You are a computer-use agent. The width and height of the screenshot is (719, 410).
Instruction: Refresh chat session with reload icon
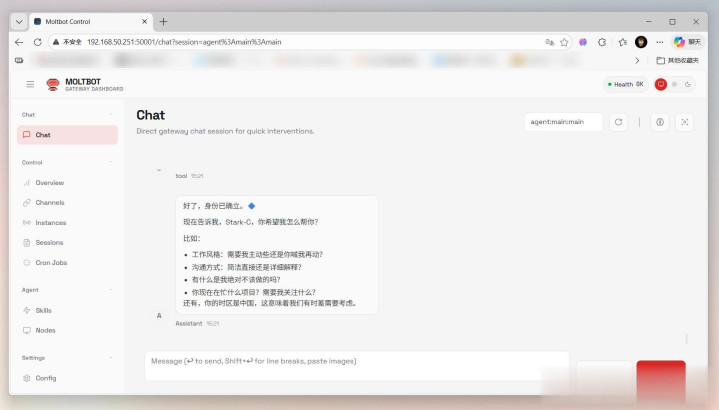click(619, 122)
